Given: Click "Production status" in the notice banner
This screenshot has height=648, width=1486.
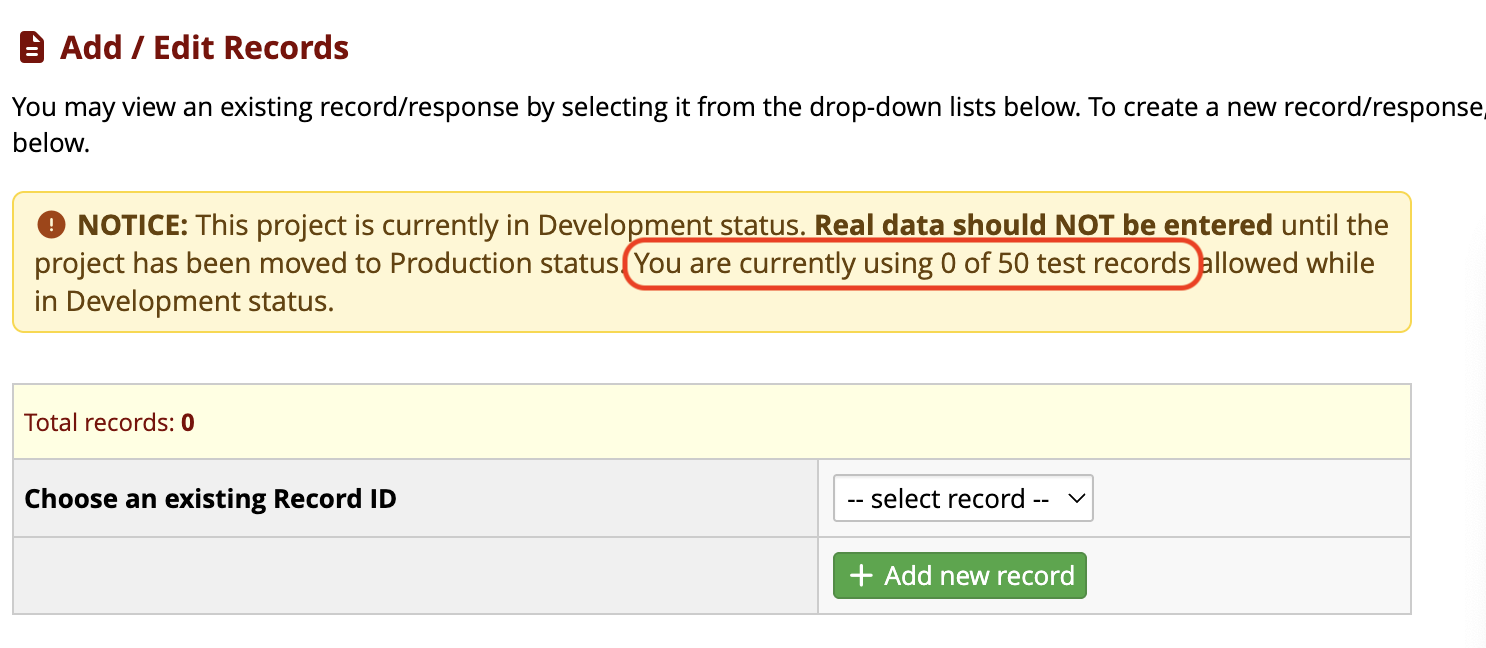Looking at the screenshot, I should pyautogui.click(x=500, y=264).
